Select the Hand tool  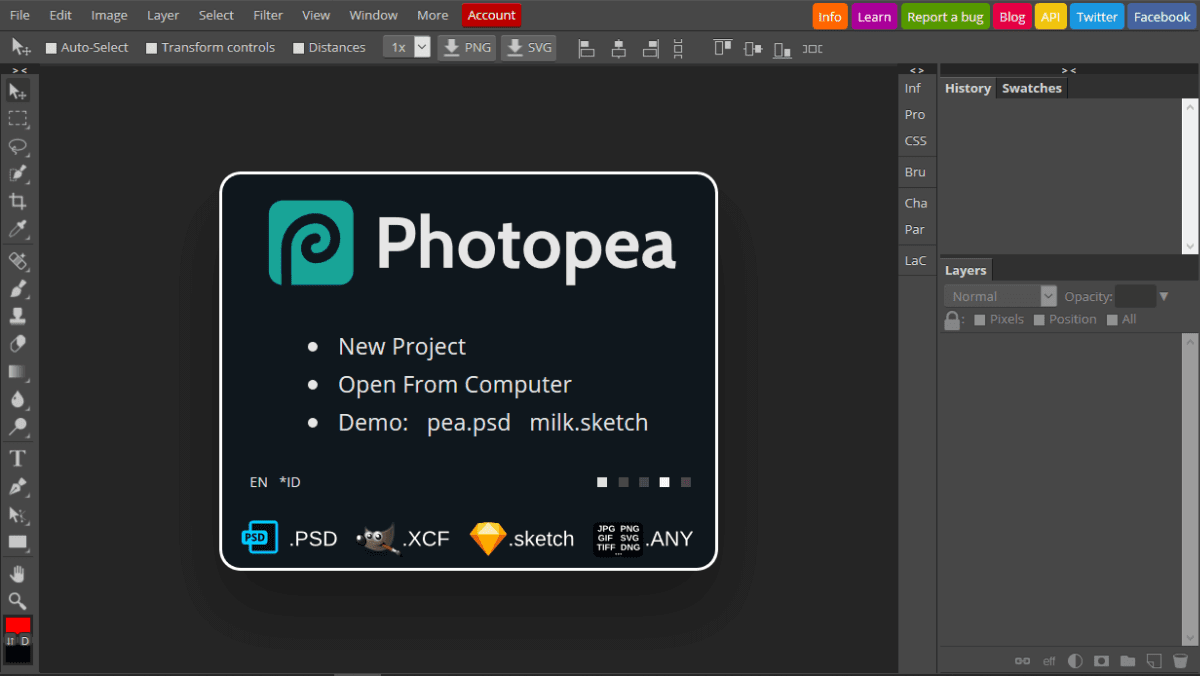coord(17,574)
